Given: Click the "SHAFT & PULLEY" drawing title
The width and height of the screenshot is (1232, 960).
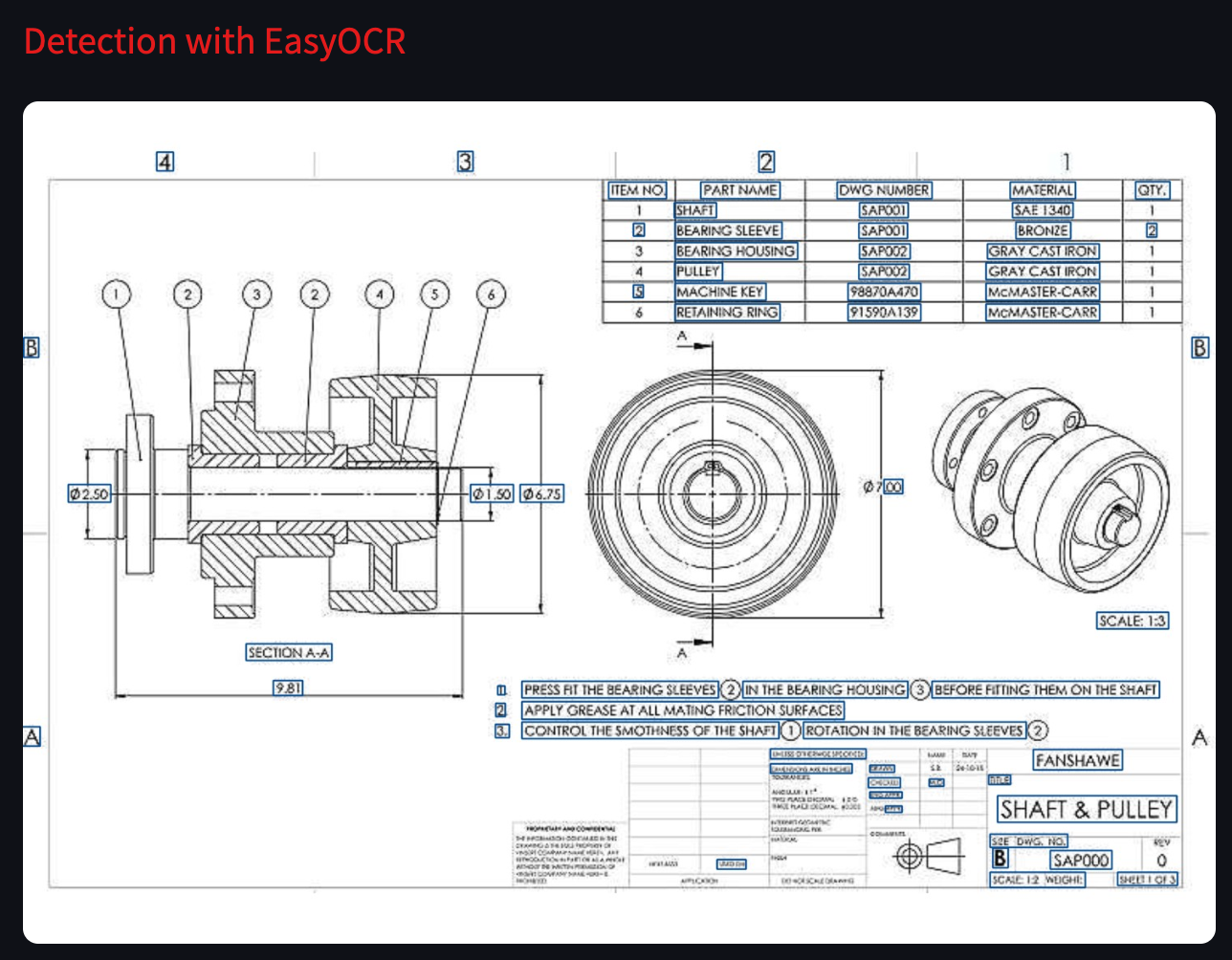Looking at the screenshot, I should point(1086,810).
